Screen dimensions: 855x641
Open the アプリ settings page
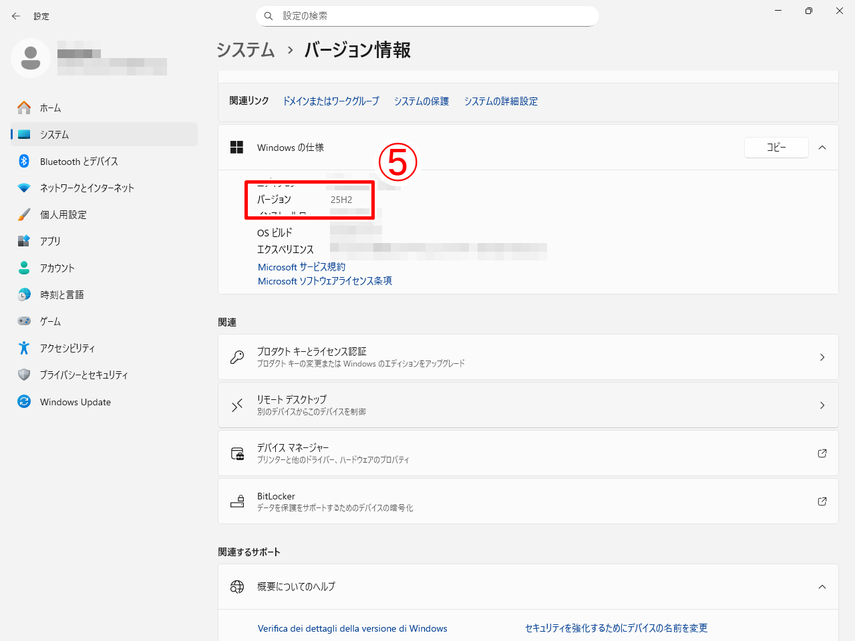[x=104, y=241]
